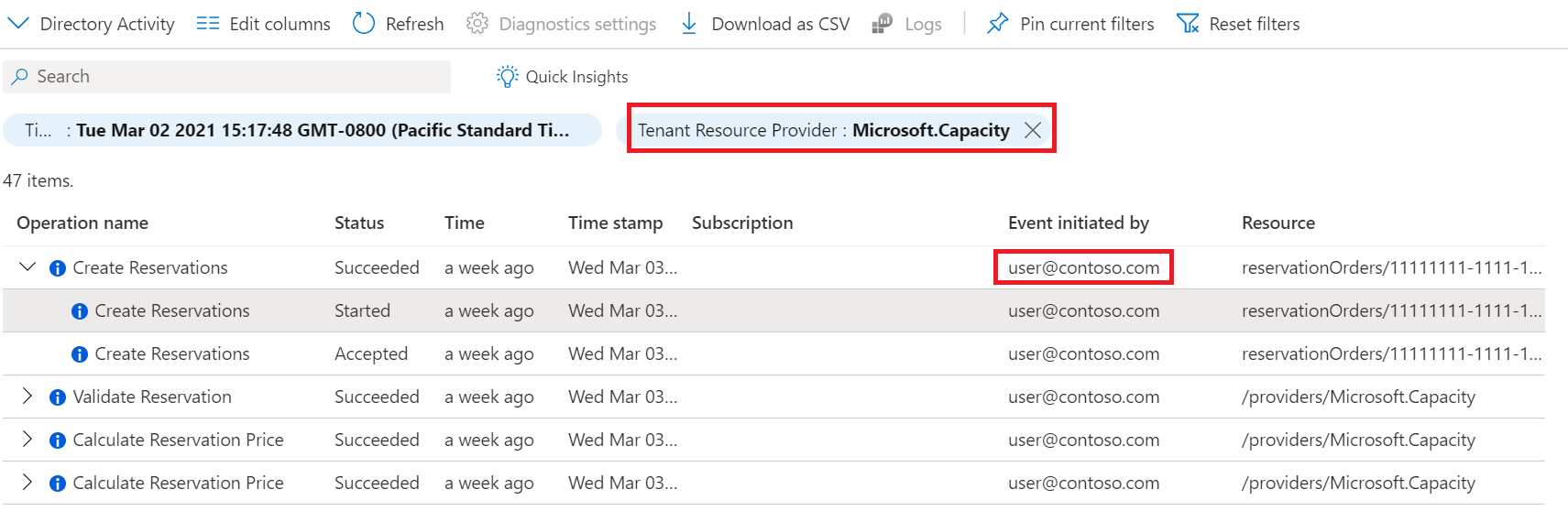
Task: Click the Diagnostics settings gear icon
Action: point(477,24)
